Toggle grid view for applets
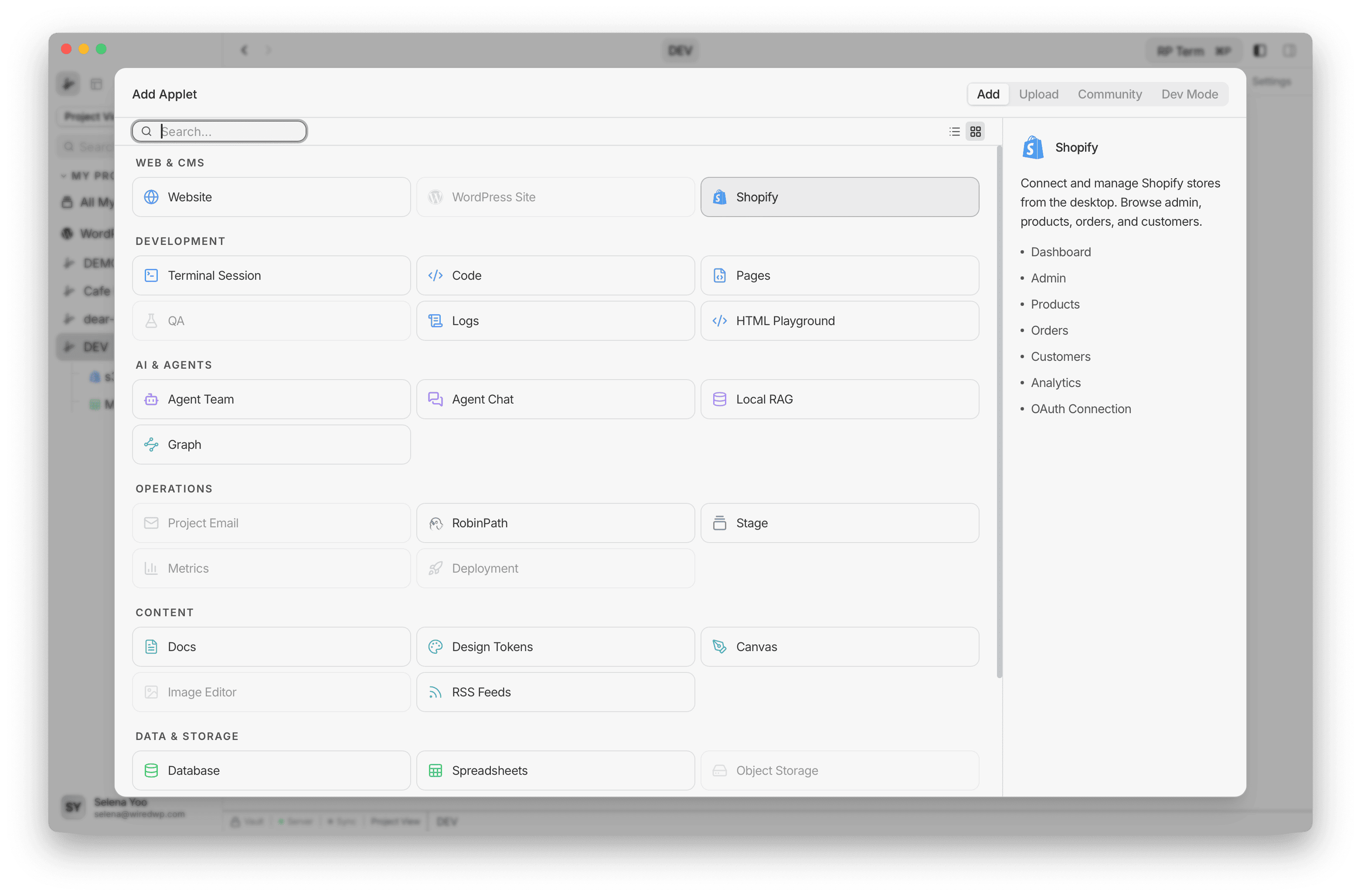 (x=975, y=131)
